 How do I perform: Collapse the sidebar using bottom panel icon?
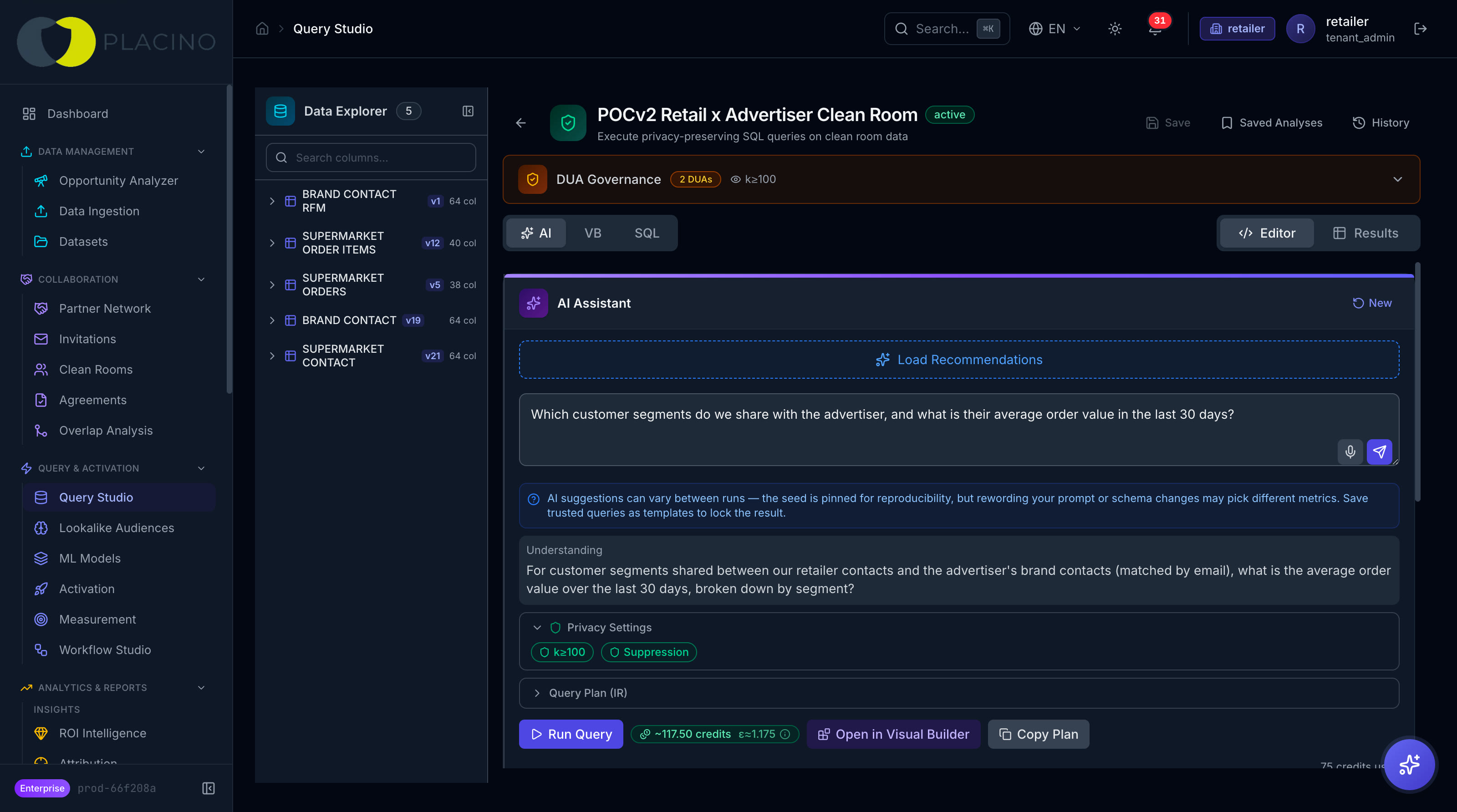coord(209,788)
